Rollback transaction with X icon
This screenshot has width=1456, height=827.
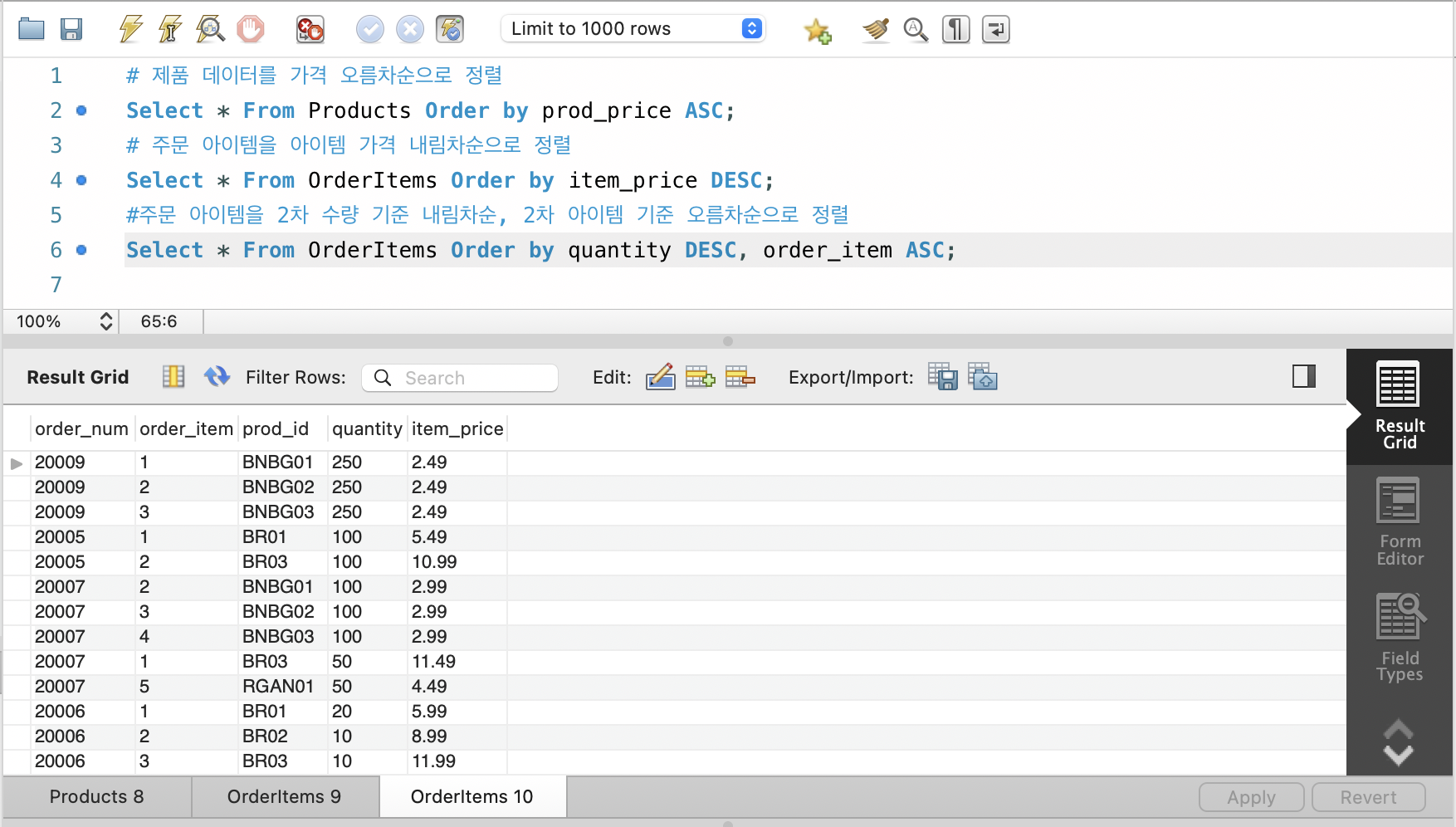pyautogui.click(x=409, y=29)
